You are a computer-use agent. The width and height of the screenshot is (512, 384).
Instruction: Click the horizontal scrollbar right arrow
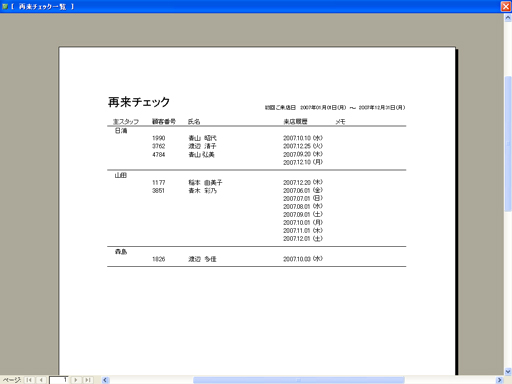pyautogui.click(x=499, y=380)
